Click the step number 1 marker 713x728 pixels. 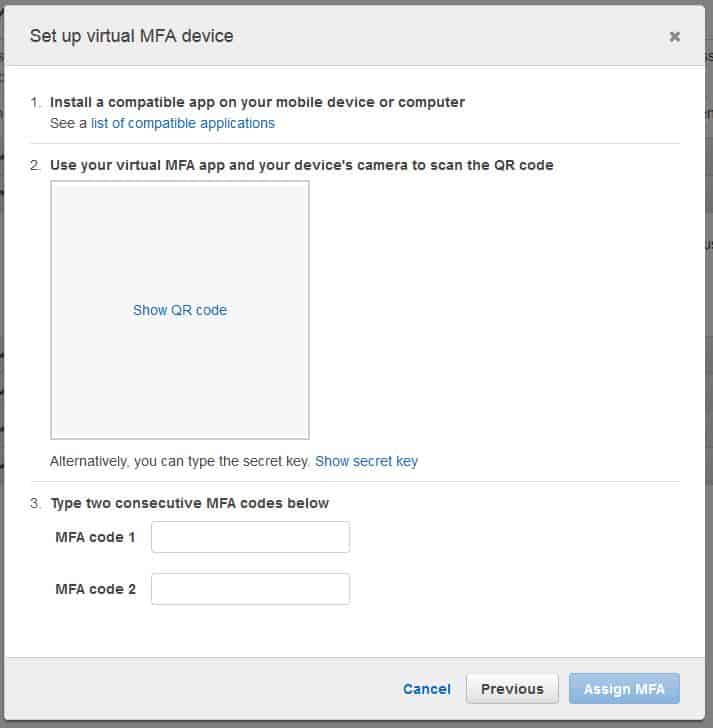pyautogui.click(x=35, y=102)
